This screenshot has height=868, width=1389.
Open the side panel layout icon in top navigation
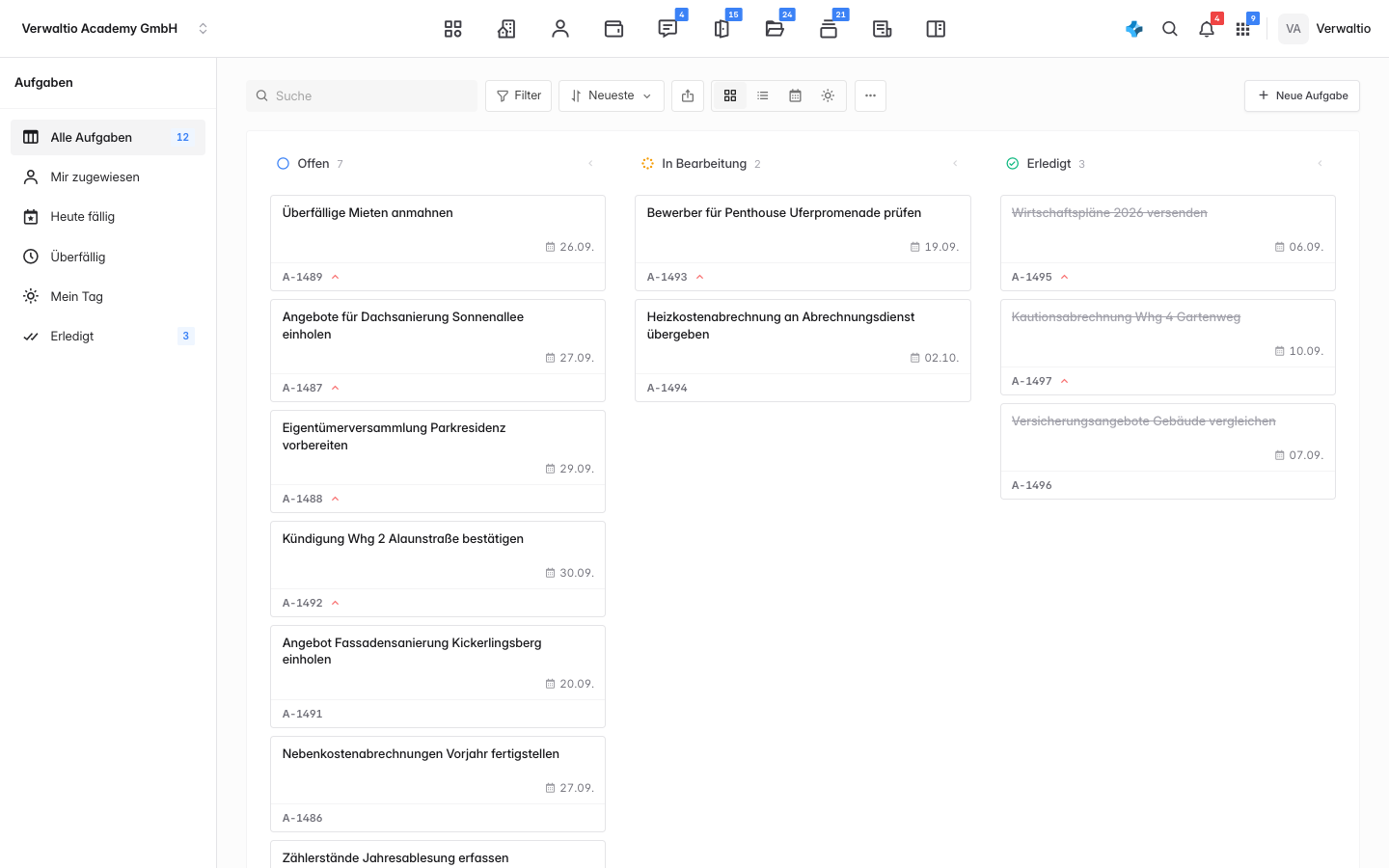[x=936, y=29]
